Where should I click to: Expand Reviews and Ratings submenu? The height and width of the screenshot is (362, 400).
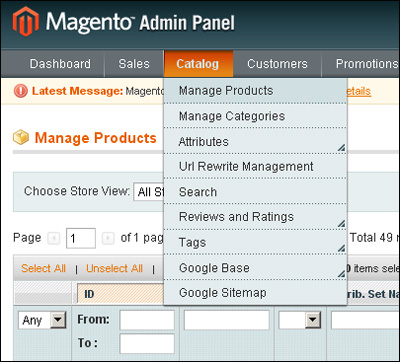255,217
